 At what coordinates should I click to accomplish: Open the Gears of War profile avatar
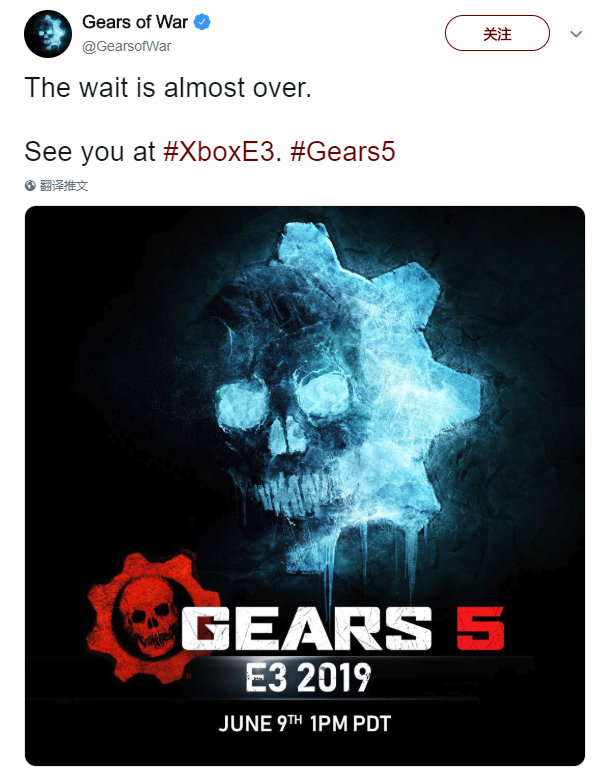48,34
